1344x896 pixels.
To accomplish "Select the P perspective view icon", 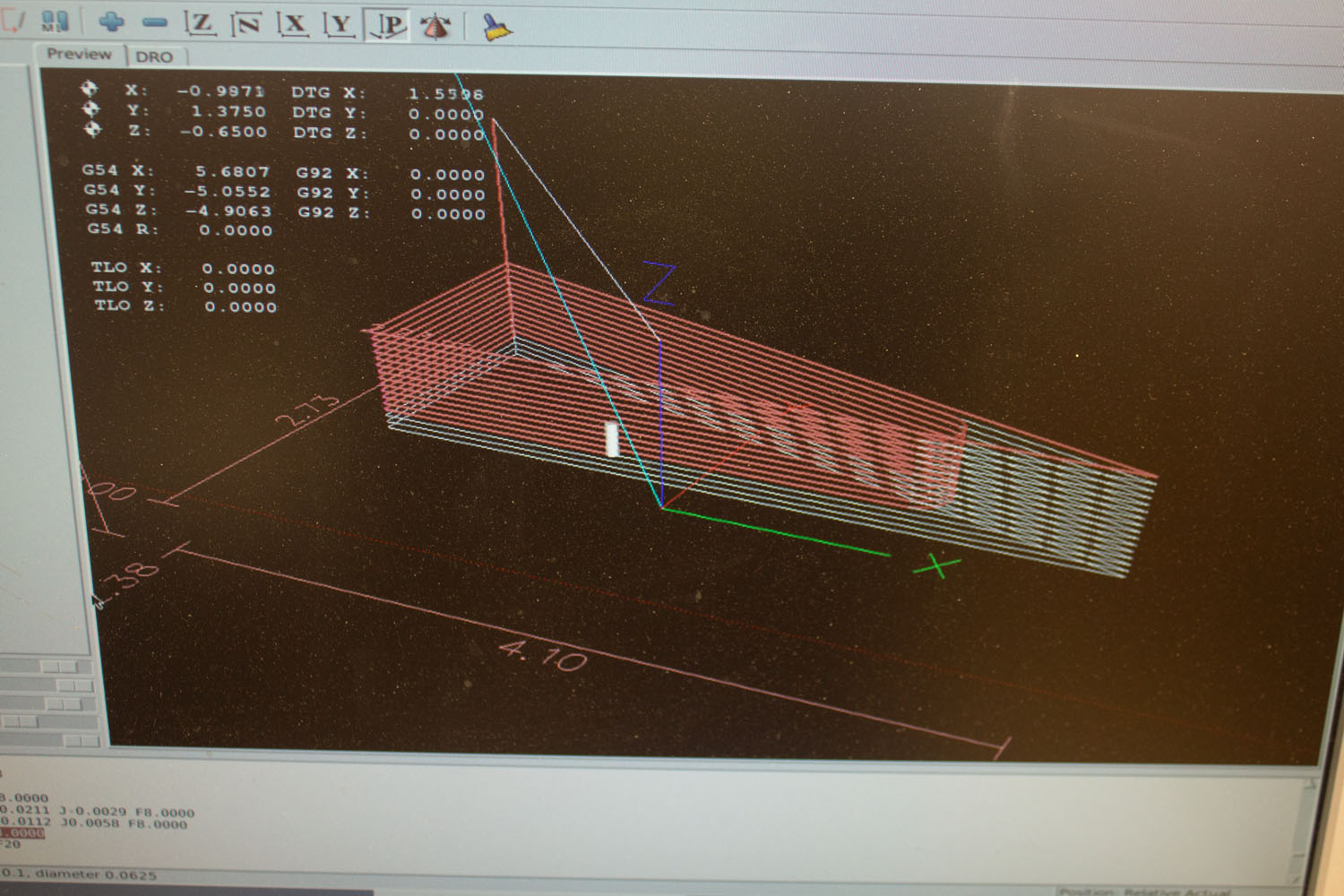I will click(389, 26).
